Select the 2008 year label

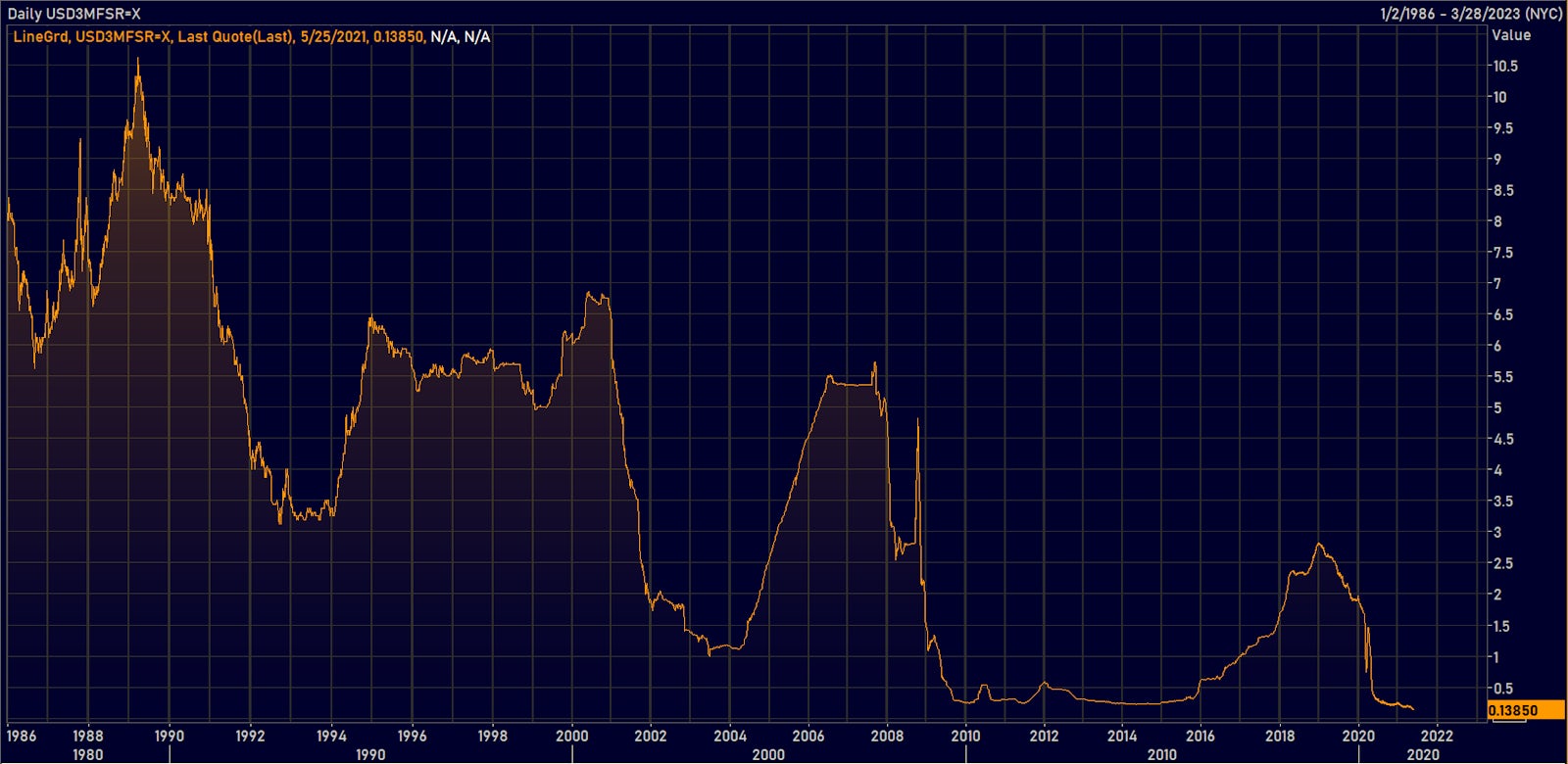pyautogui.click(x=887, y=736)
